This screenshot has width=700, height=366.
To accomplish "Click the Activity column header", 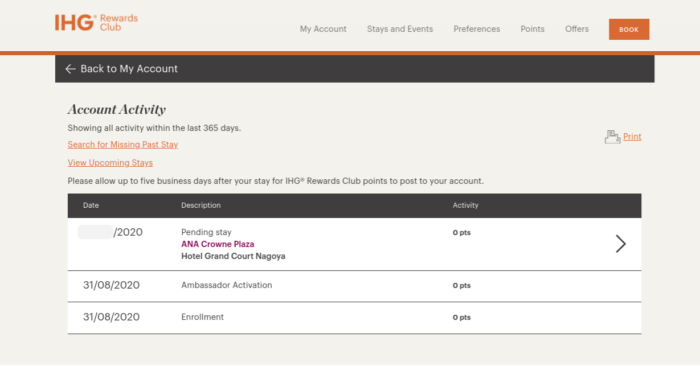I will pyautogui.click(x=466, y=205).
